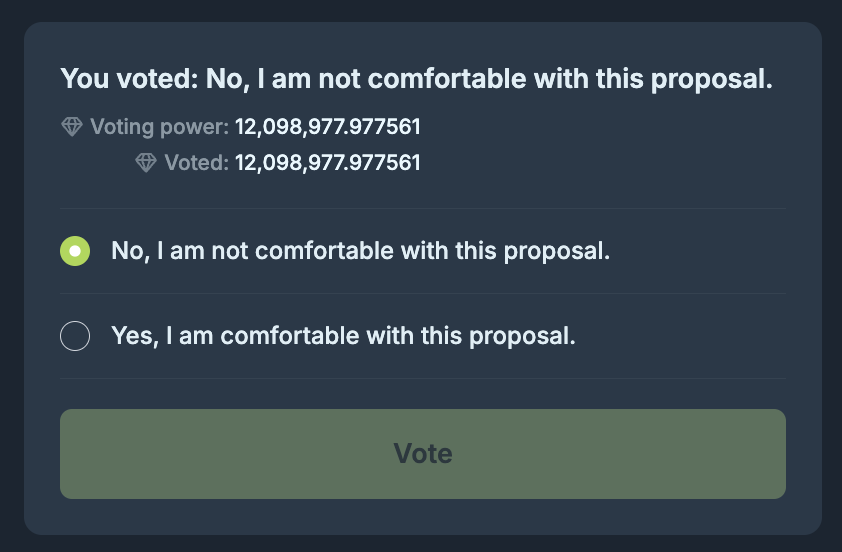The height and width of the screenshot is (552, 842).
Task: Click the "Yes, I am comfortable" option label
Action: pos(343,336)
